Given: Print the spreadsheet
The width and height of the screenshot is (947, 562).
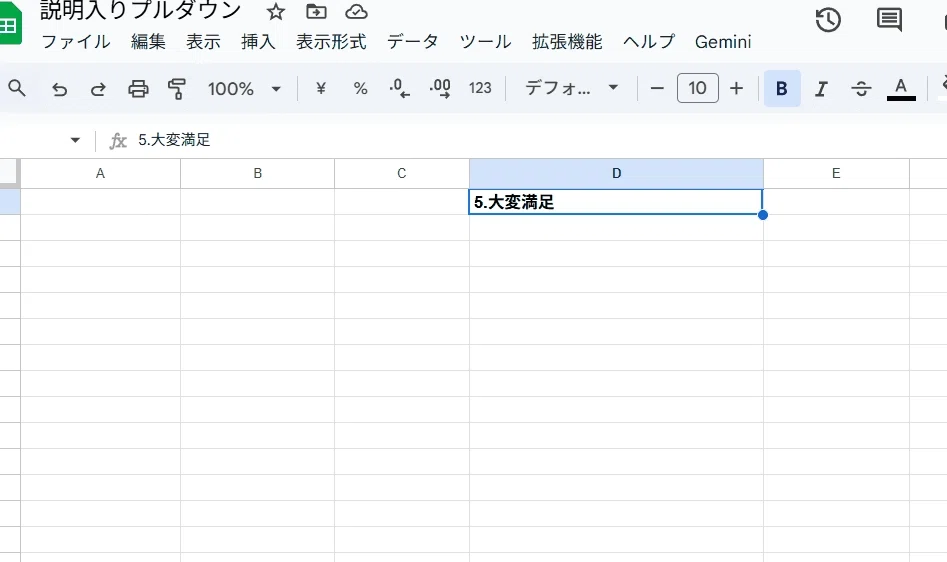Looking at the screenshot, I should point(138,89).
